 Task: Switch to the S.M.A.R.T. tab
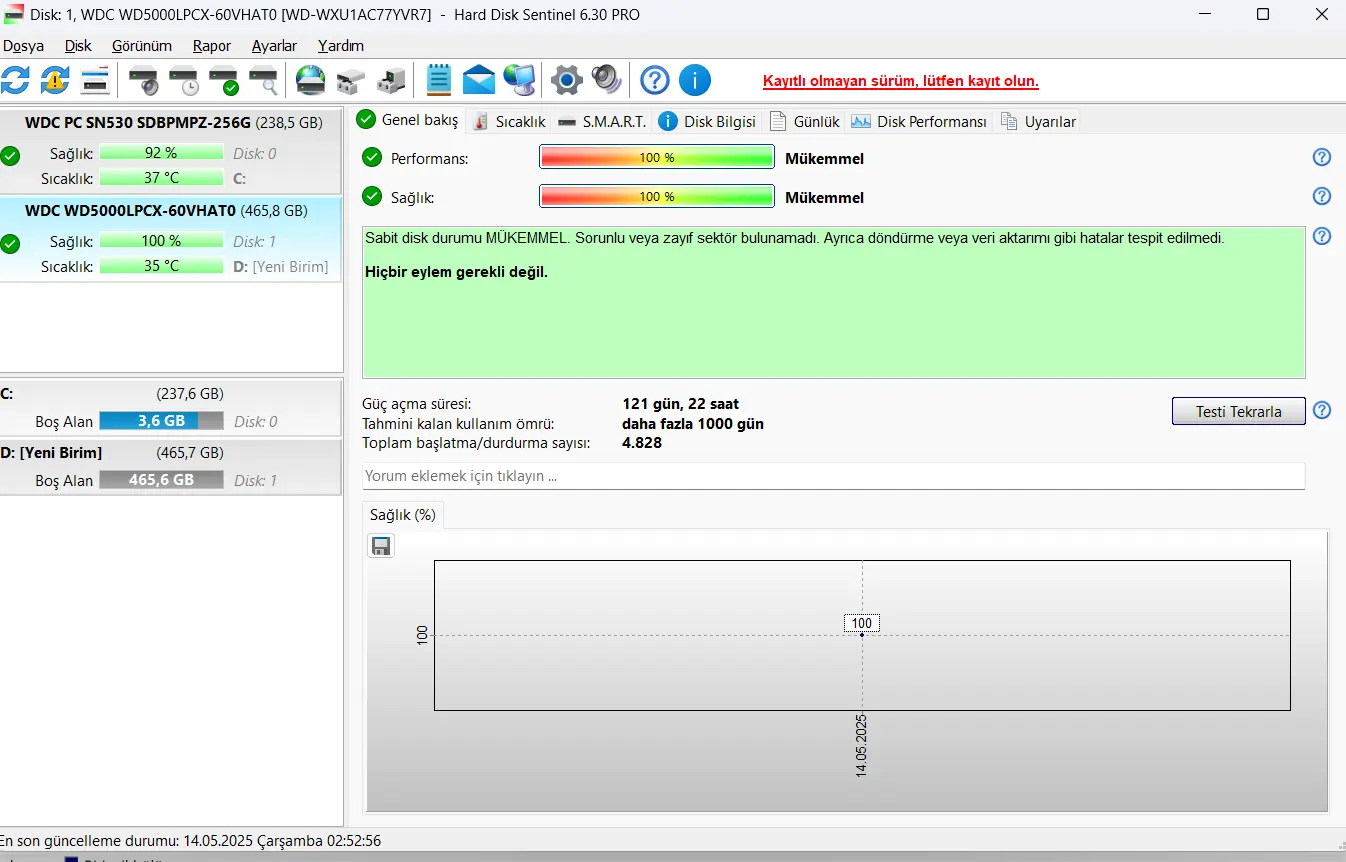(x=602, y=121)
